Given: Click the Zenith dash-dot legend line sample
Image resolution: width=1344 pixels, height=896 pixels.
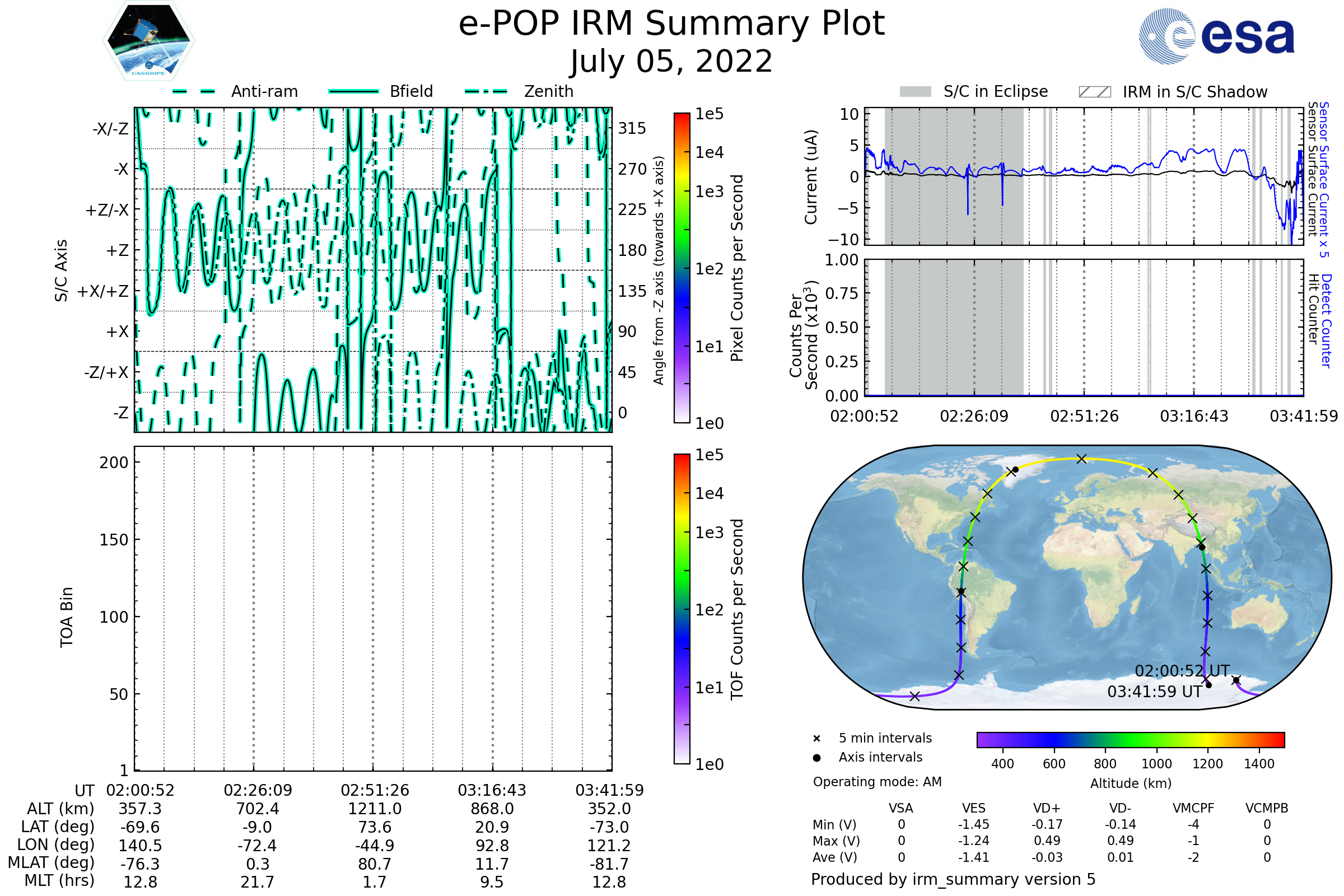Looking at the screenshot, I should click(x=486, y=91).
